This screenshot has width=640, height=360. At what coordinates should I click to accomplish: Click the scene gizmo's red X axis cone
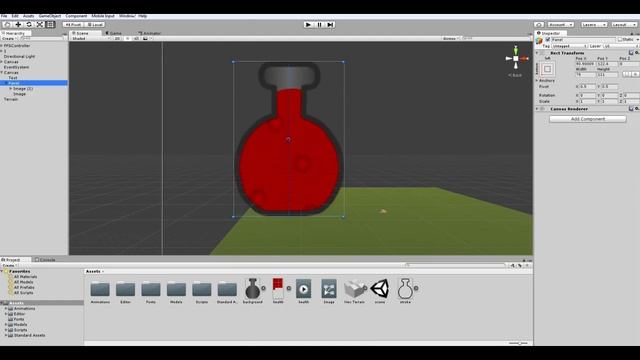(524, 59)
